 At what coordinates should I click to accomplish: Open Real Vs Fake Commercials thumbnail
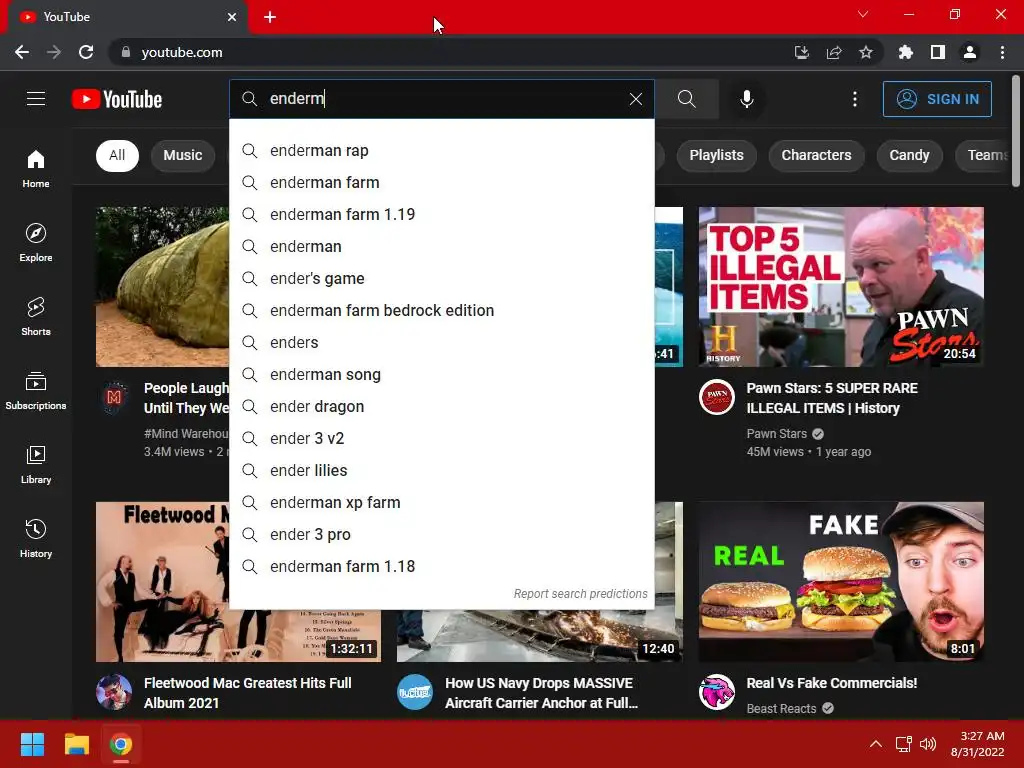841,582
